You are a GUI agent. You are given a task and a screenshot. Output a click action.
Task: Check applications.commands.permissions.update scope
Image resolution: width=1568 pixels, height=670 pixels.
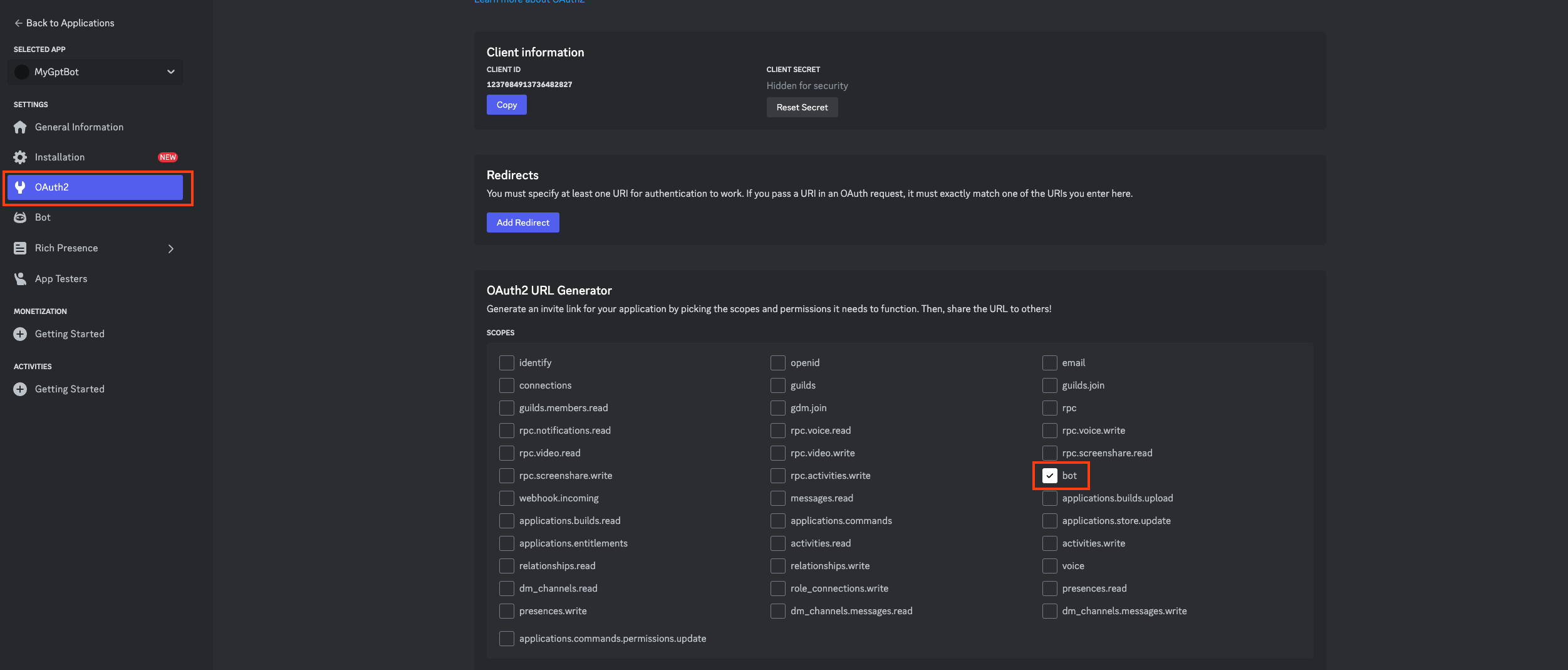point(507,639)
